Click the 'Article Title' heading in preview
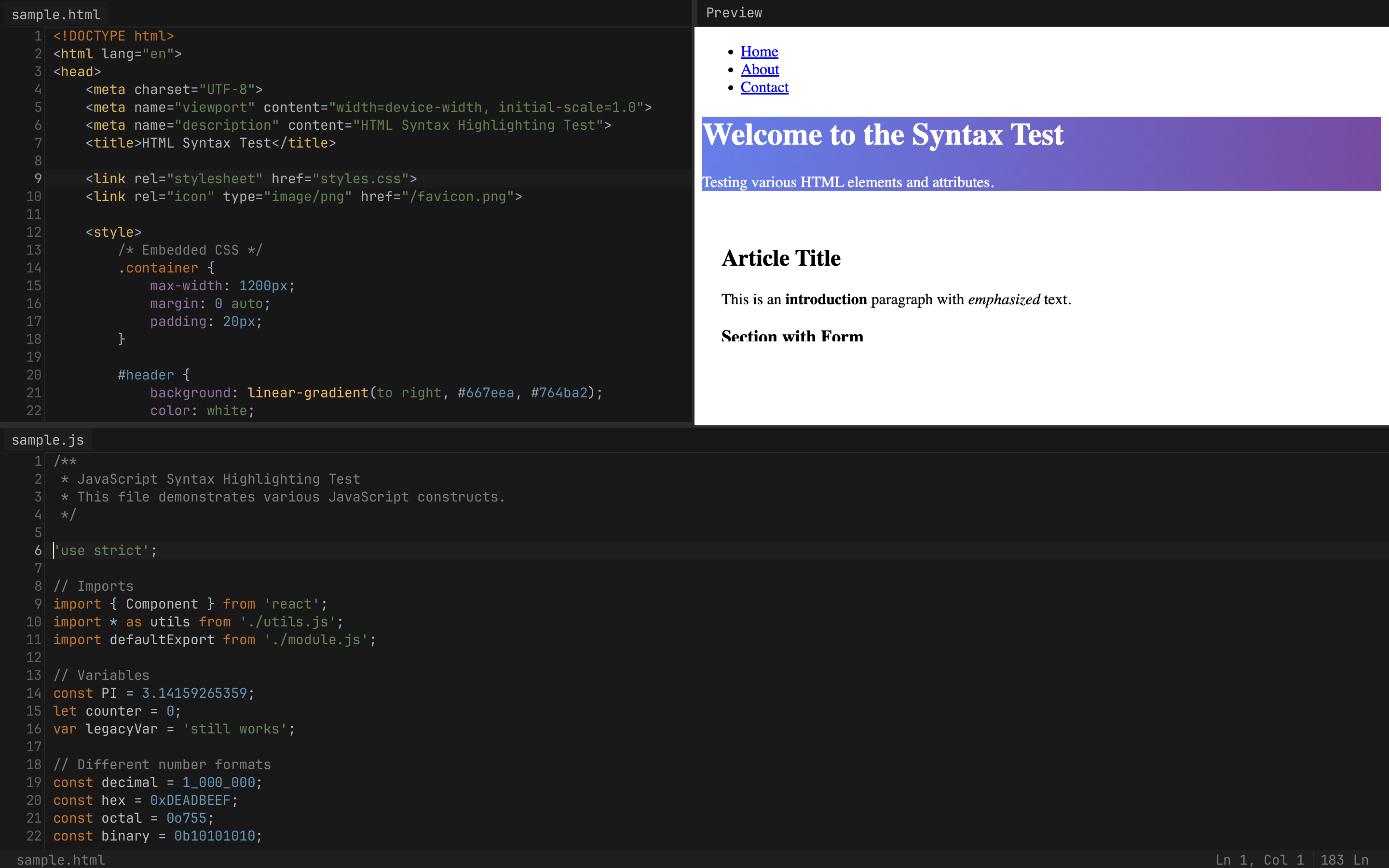The width and height of the screenshot is (1389, 868). click(x=781, y=258)
